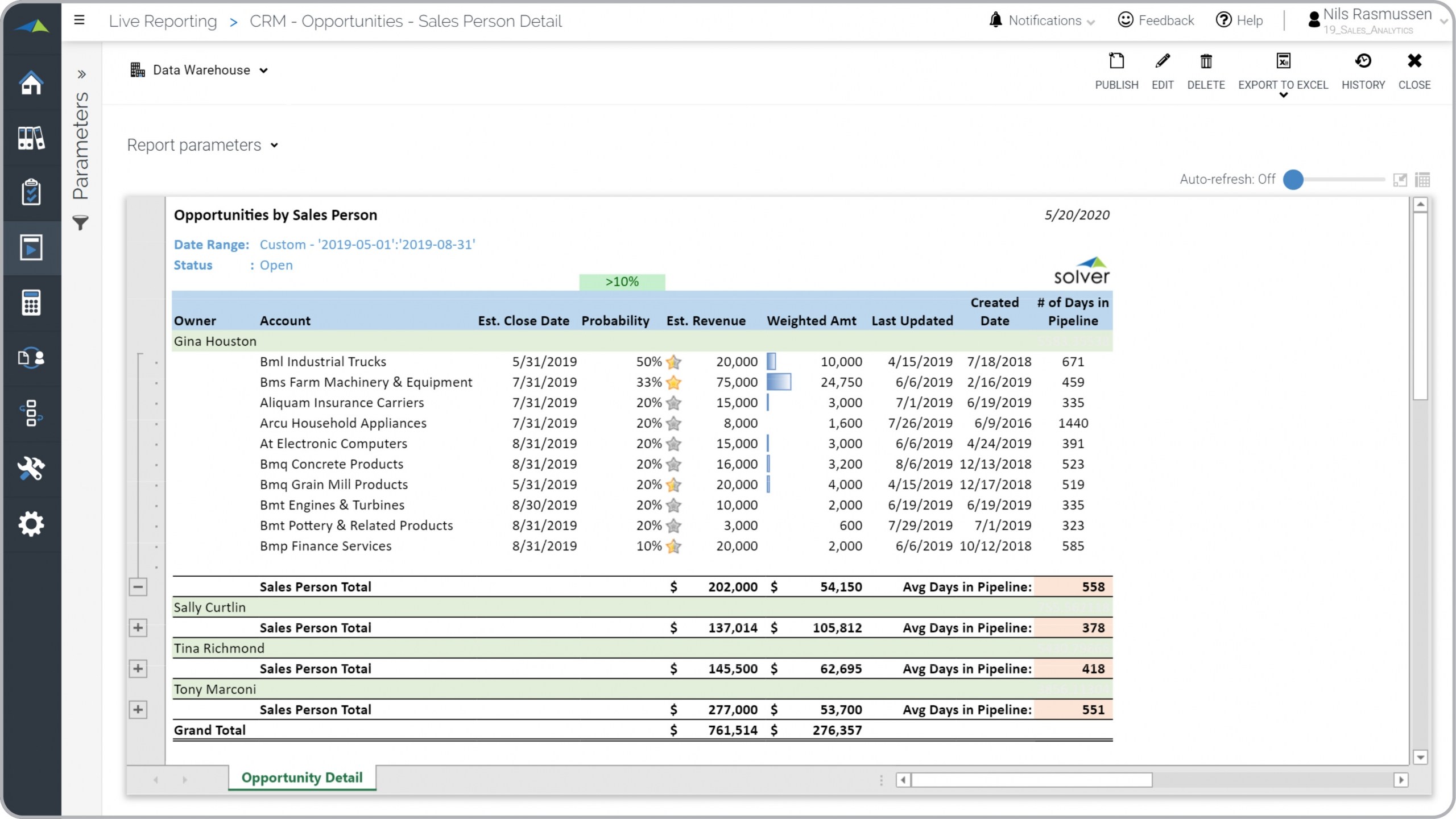Toggle the Auto-refresh switch
The width and height of the screenshot is (1456, 819).
click(1293, 180)
